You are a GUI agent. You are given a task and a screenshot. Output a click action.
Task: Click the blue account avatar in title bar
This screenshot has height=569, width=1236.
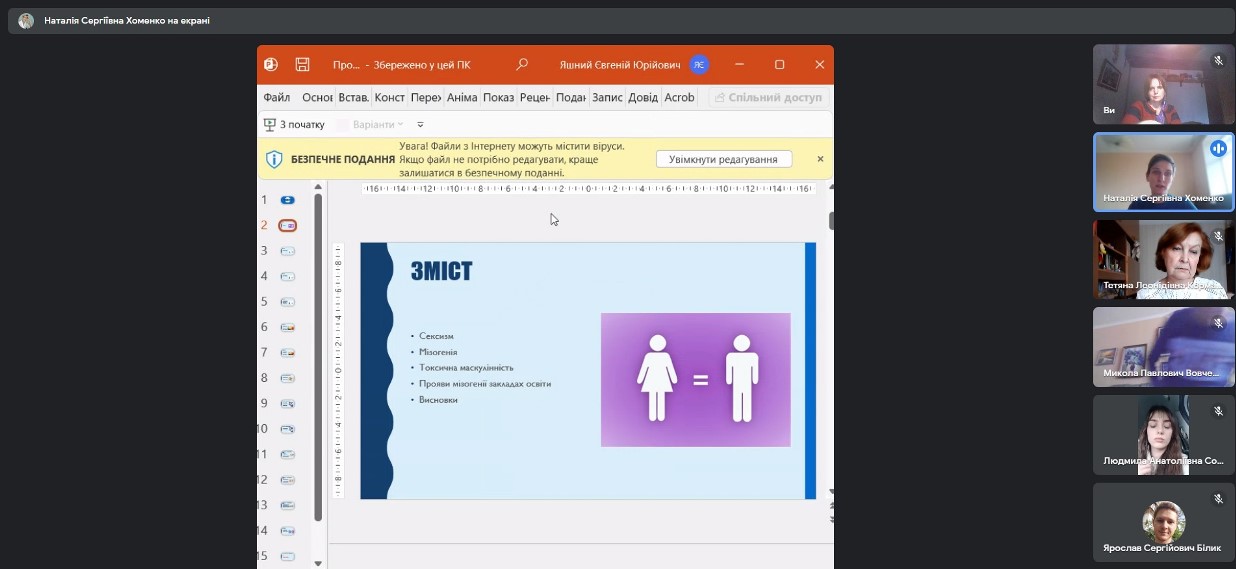tap(699, 65)
